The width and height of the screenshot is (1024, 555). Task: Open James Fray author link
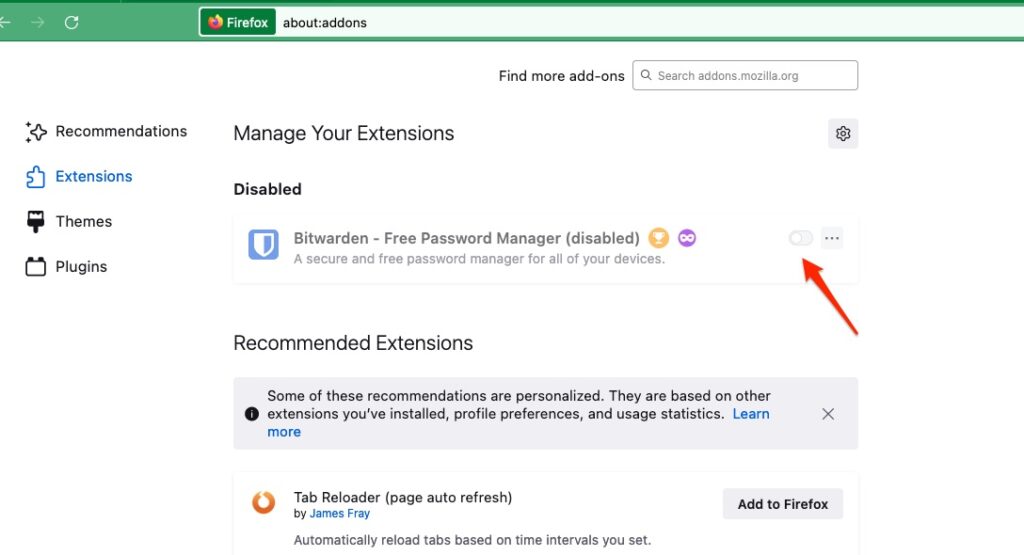pos(340,514)
